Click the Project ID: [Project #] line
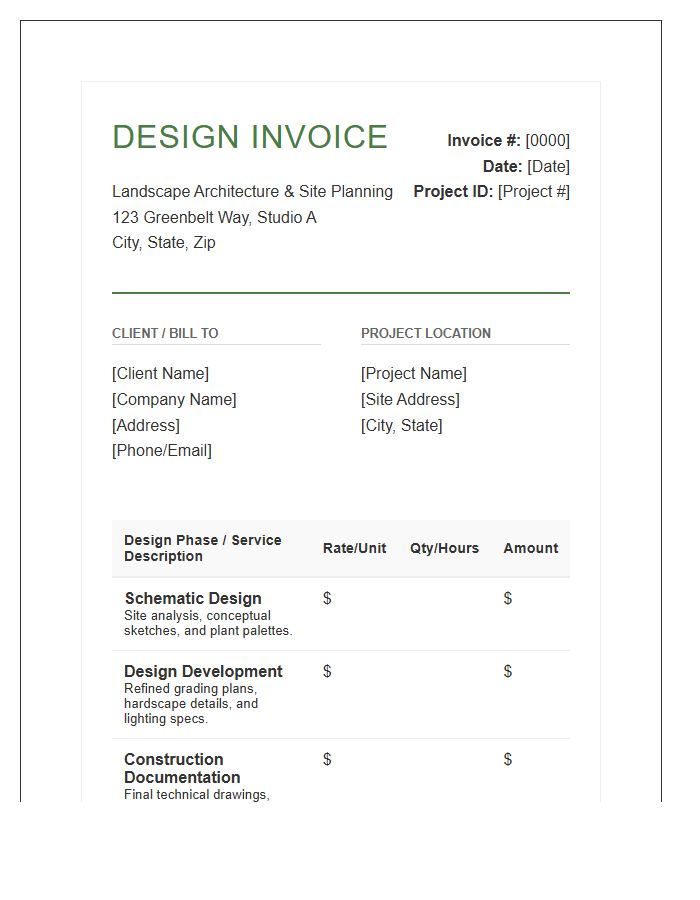Viewport: 700px width, 900px height. [x=491, y=192]
